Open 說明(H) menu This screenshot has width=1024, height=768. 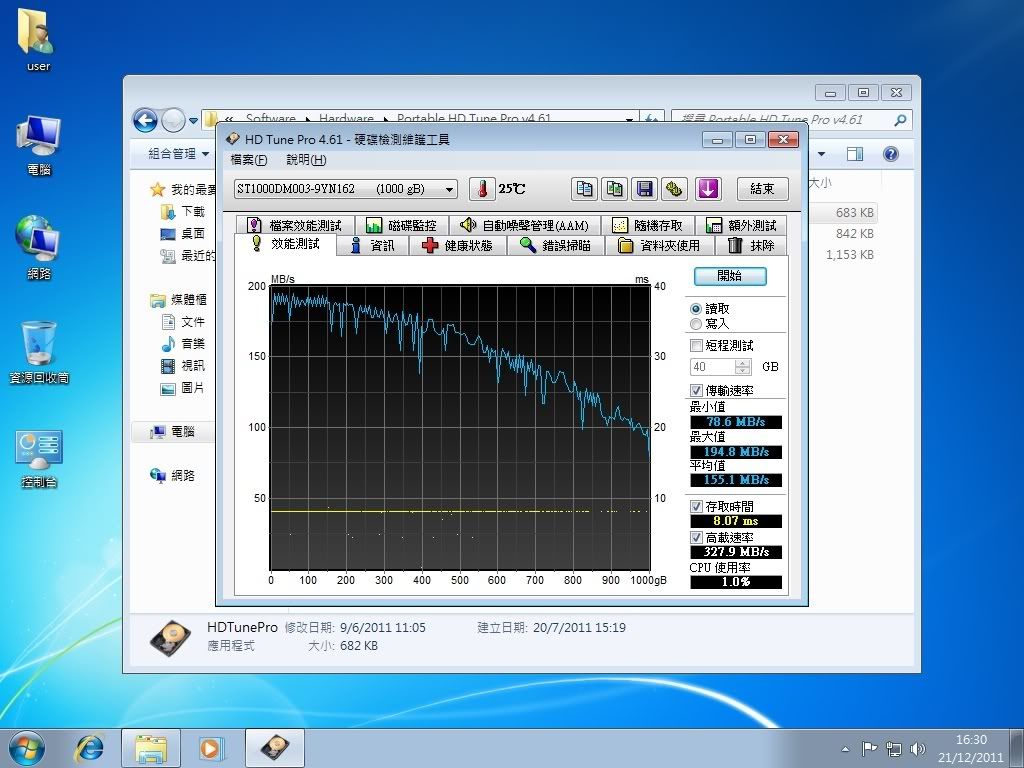[306, 160]
